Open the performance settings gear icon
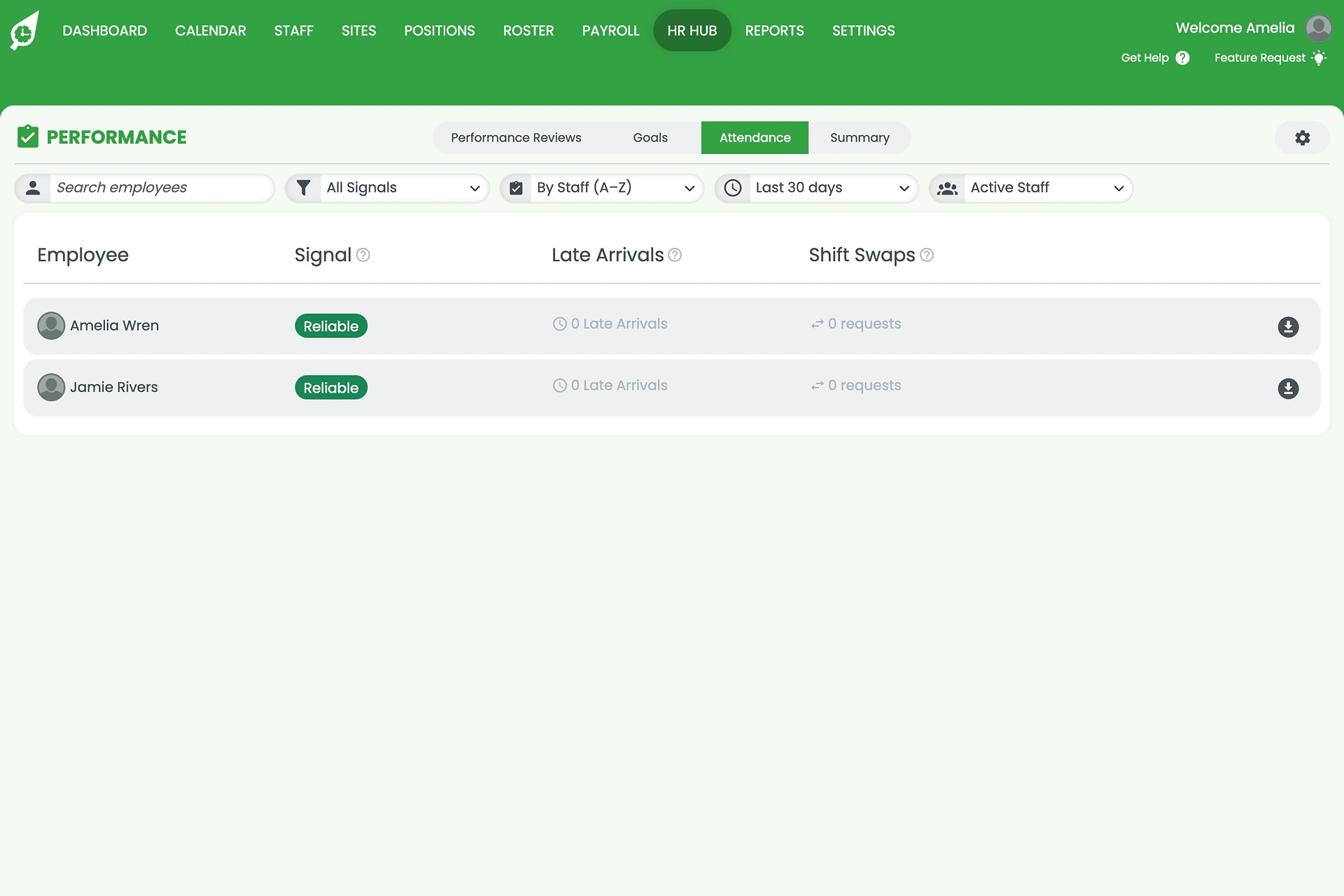 (x=1302, y=138)
